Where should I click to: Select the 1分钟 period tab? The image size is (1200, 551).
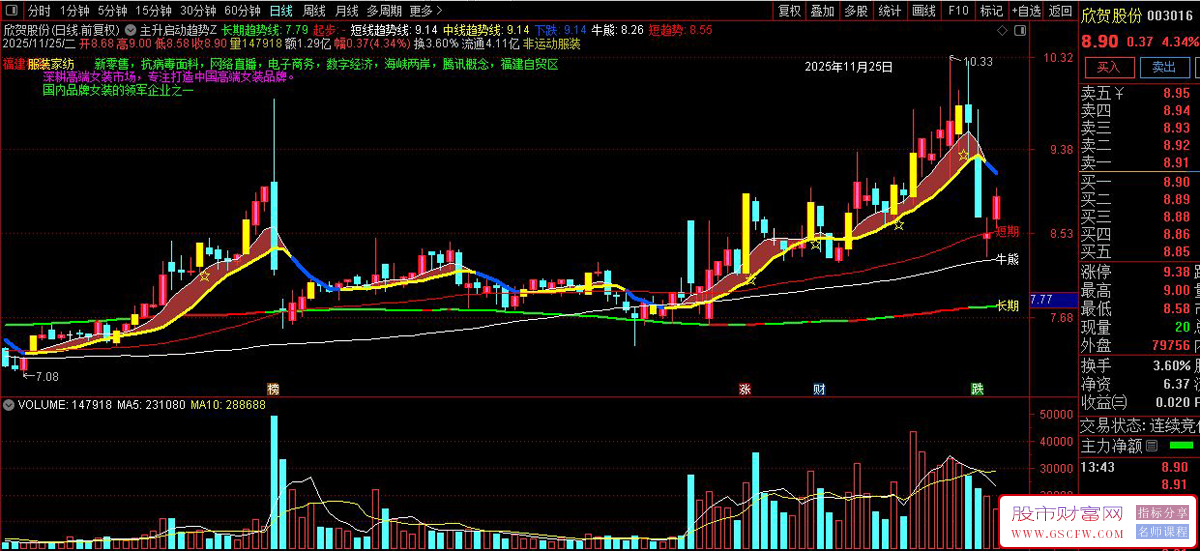75,11
